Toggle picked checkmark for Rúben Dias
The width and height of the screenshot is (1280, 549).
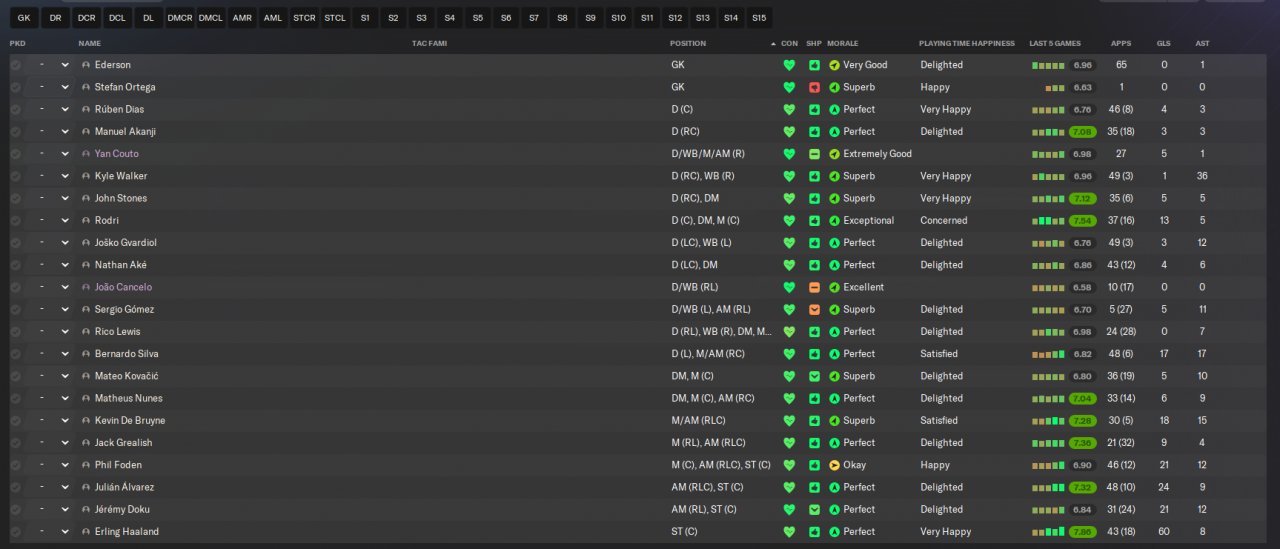(x=15, y=109)
